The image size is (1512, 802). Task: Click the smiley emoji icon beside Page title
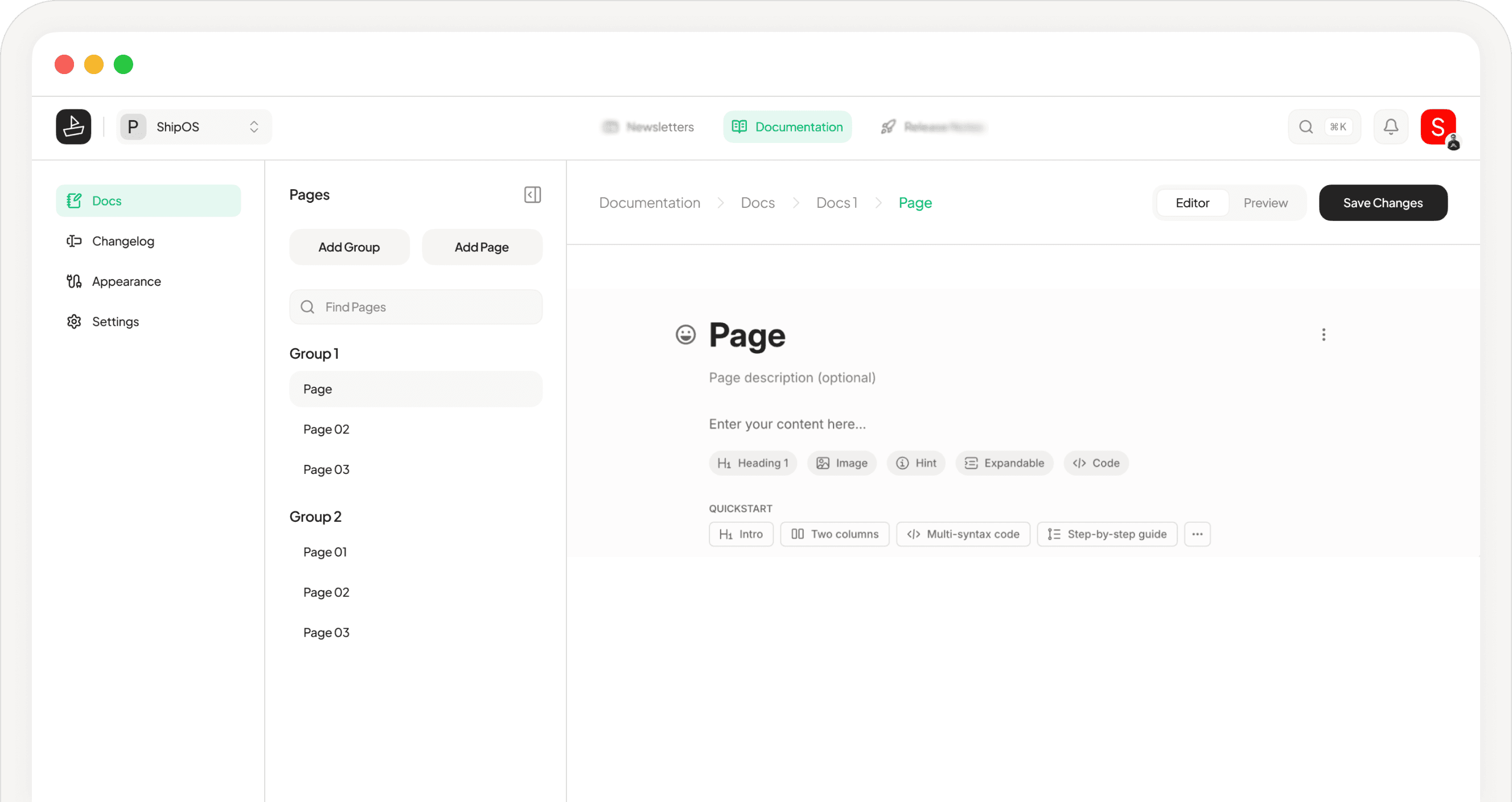[685, 334]
